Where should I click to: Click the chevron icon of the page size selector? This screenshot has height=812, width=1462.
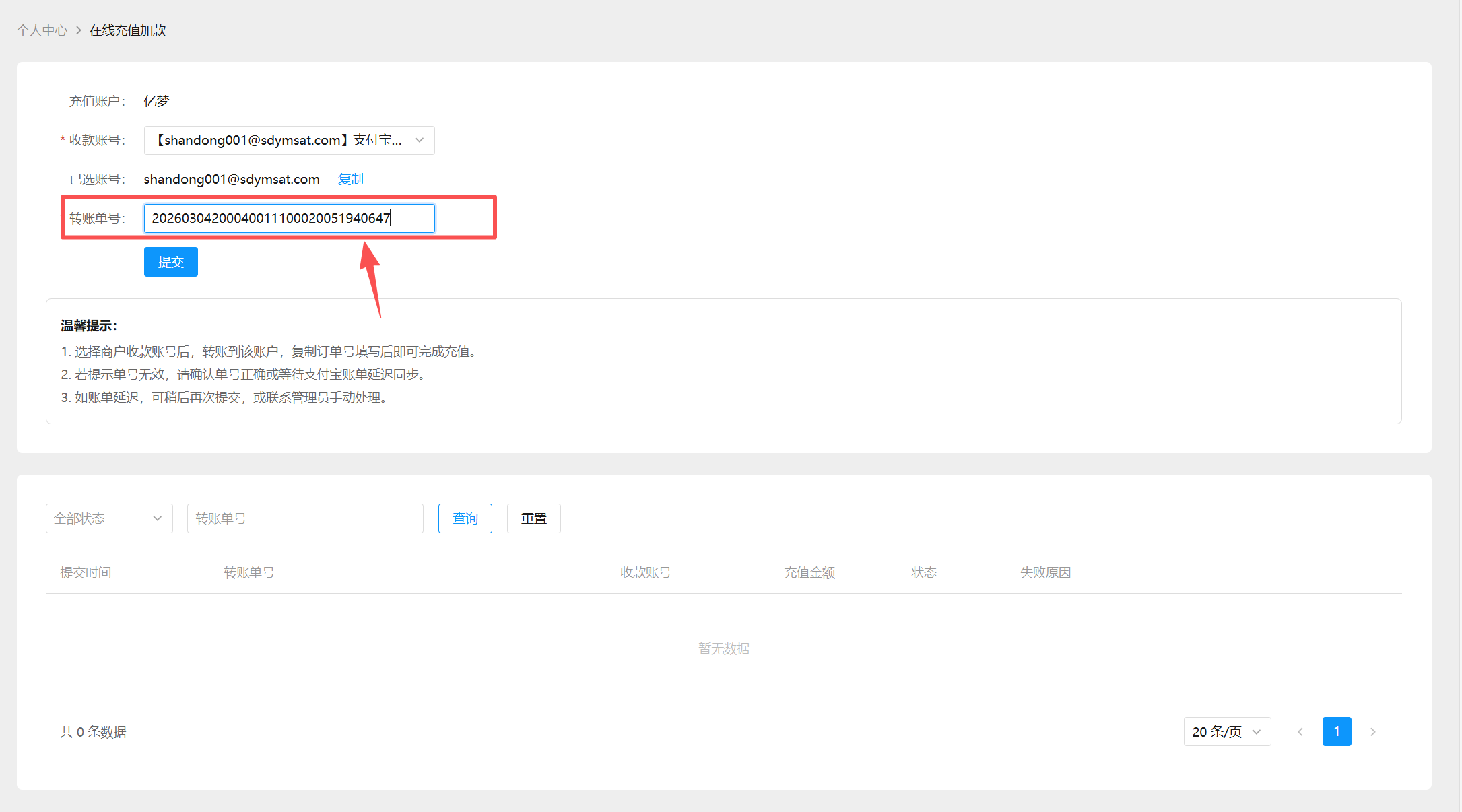tap(1256, 732)
